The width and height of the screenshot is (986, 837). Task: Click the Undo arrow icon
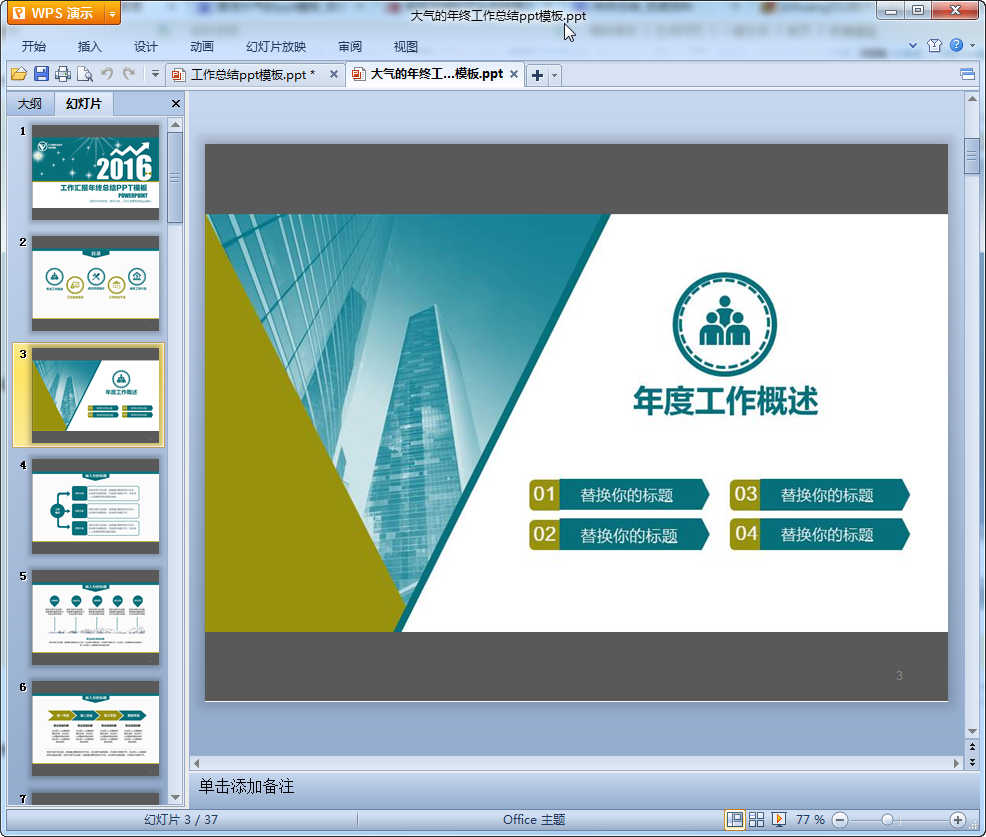pos(107,74)
